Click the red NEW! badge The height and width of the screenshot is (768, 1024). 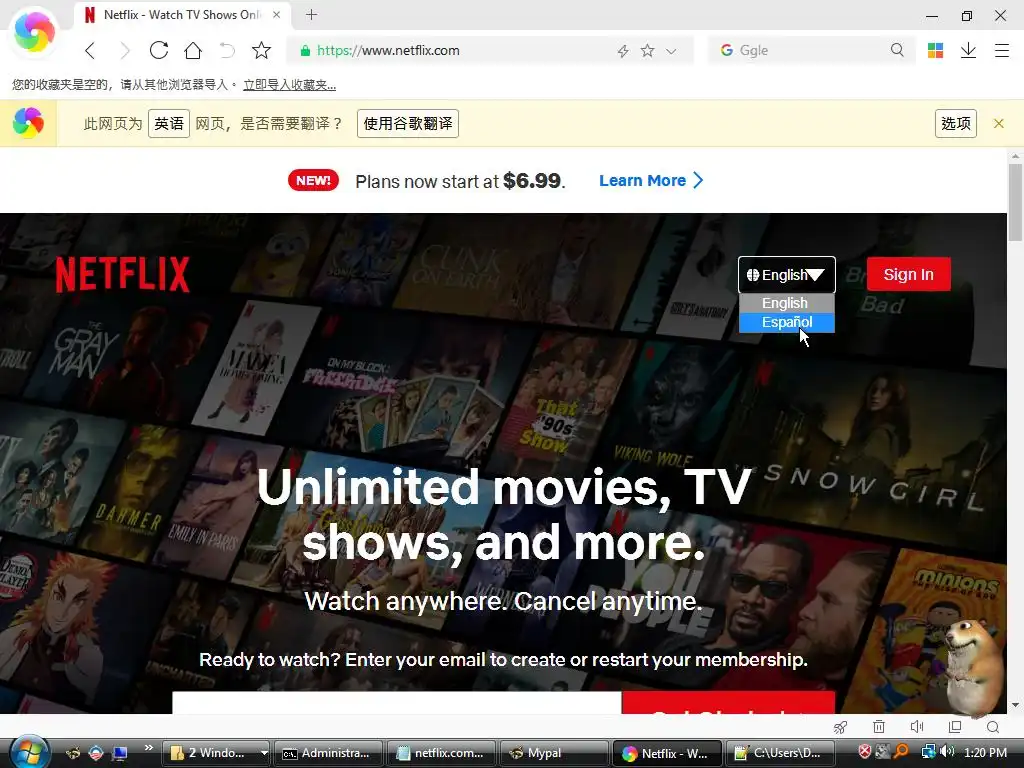click(x=313, y=180)
